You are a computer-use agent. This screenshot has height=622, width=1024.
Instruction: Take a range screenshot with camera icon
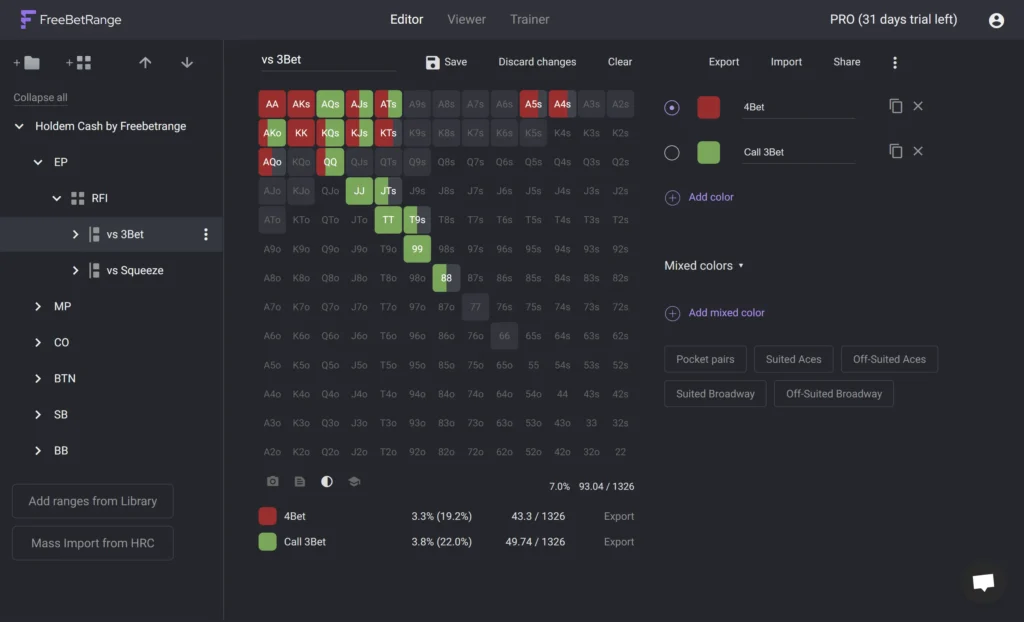point(272,482)
